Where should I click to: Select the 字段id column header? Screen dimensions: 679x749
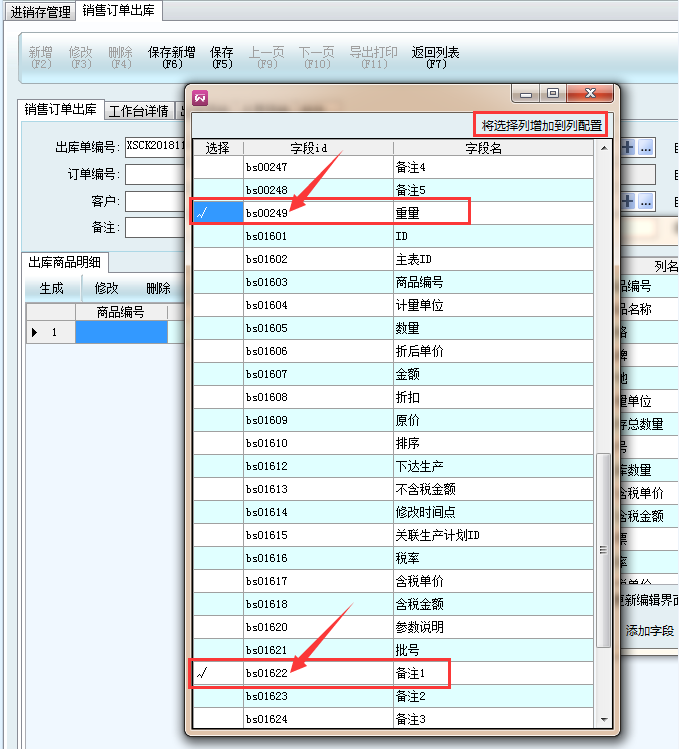click(x=318, y=148)
